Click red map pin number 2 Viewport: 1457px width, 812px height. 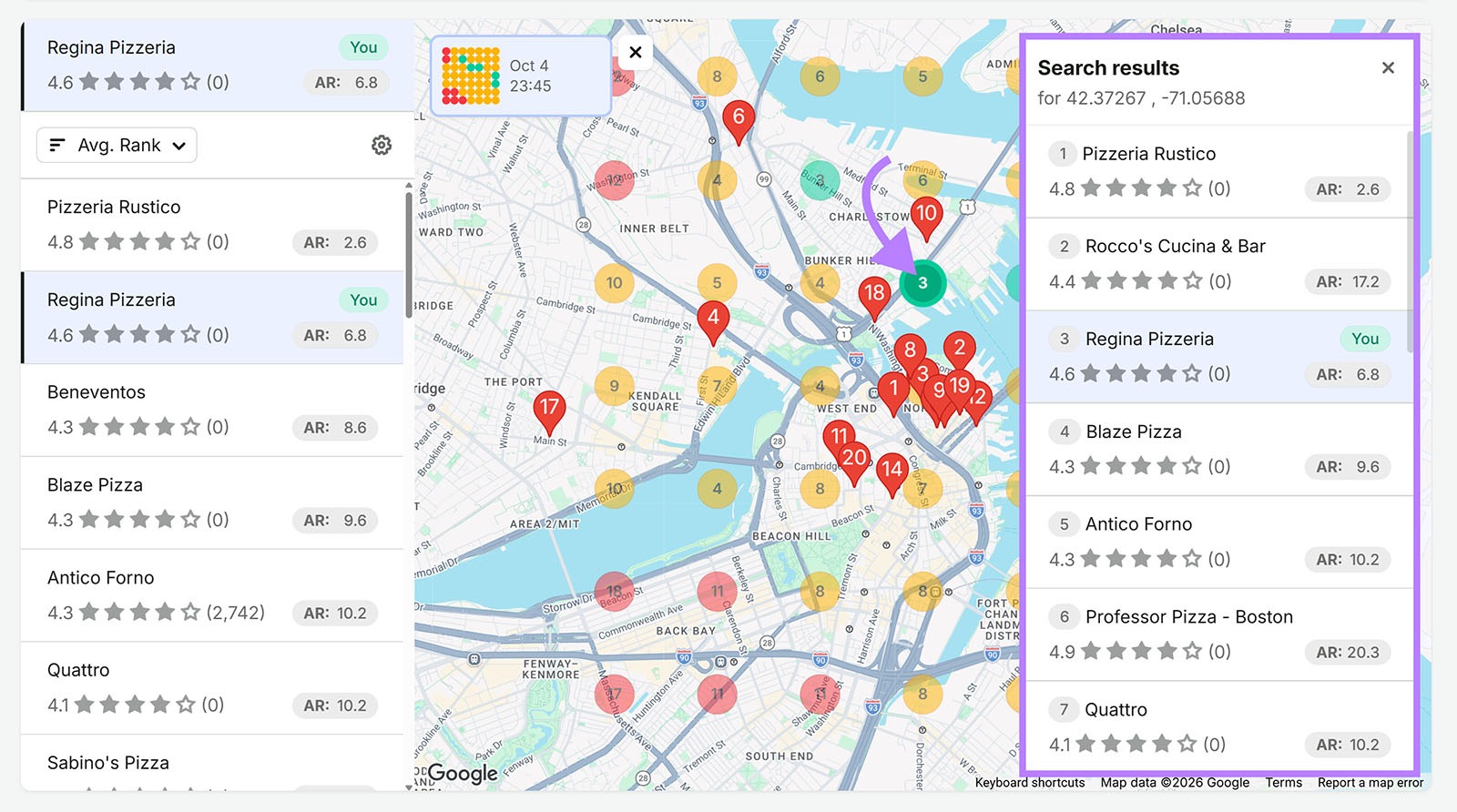tap(960, 350)
